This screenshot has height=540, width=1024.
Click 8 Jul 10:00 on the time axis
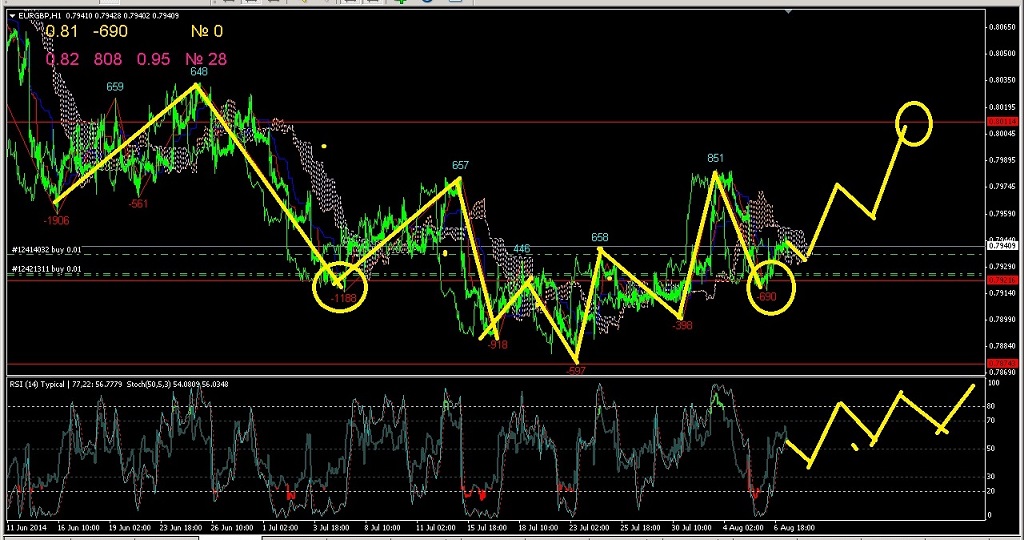point(382,527)
